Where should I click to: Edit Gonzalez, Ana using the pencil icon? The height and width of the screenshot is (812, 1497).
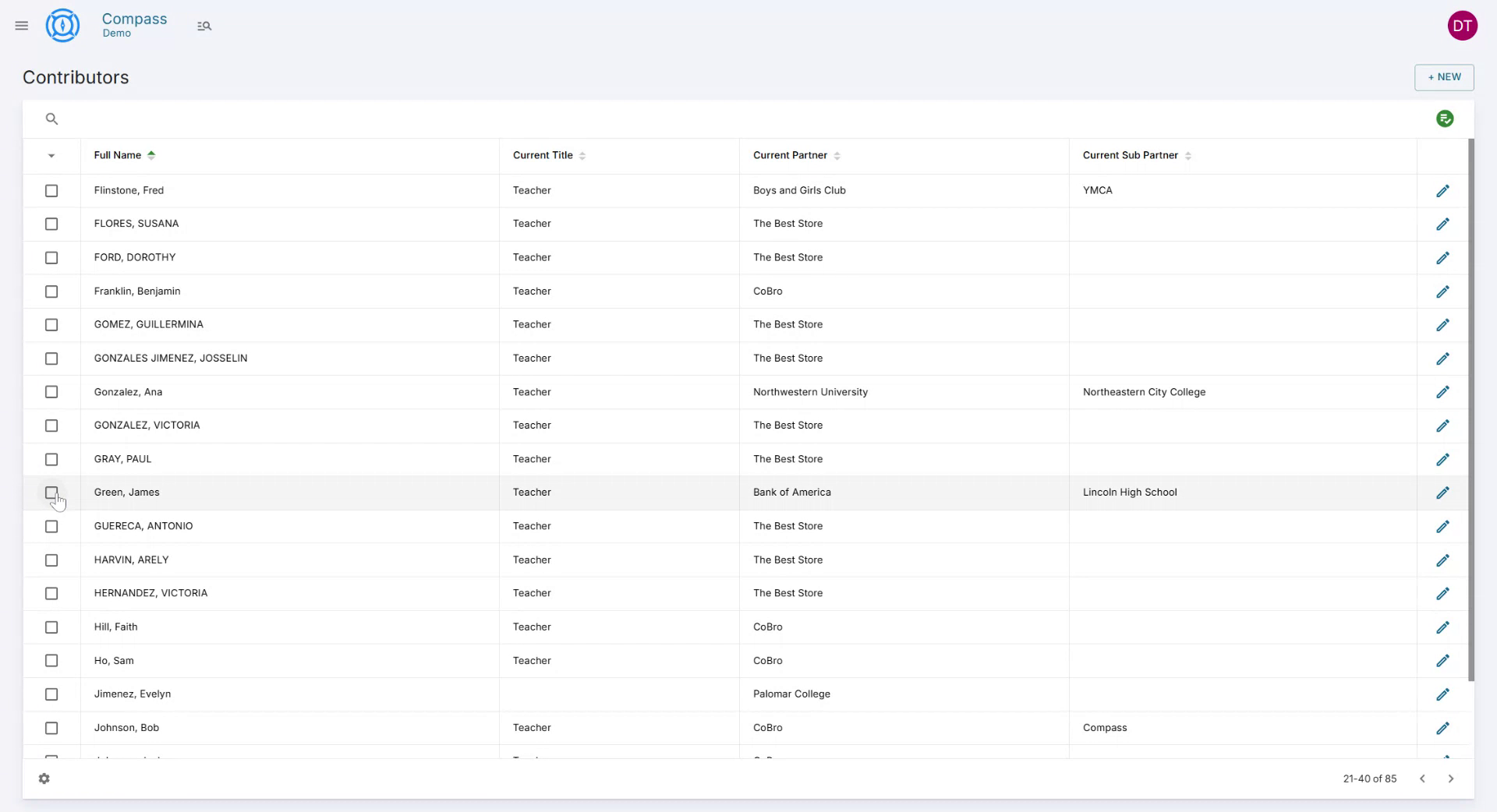1443,392
